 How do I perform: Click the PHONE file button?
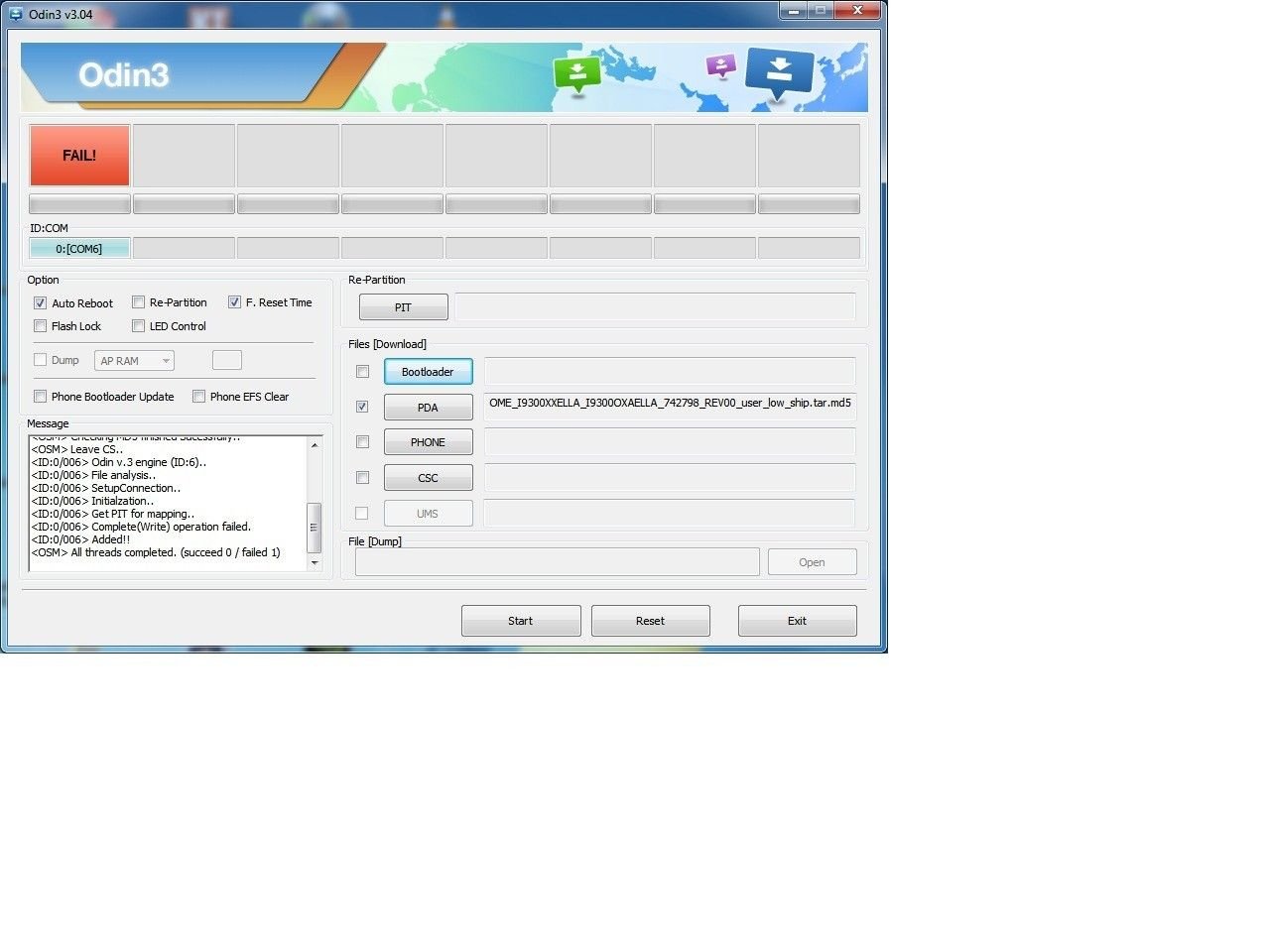coord(428,442)
